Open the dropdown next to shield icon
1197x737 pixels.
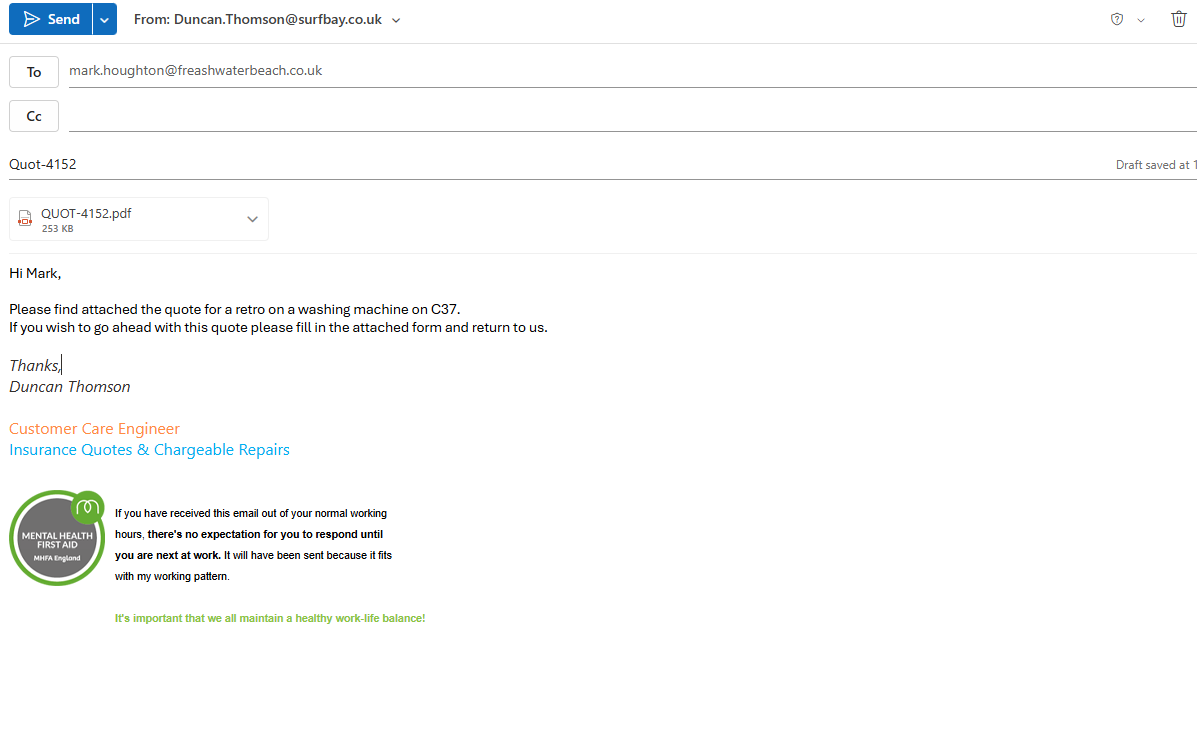(1141, 21)
